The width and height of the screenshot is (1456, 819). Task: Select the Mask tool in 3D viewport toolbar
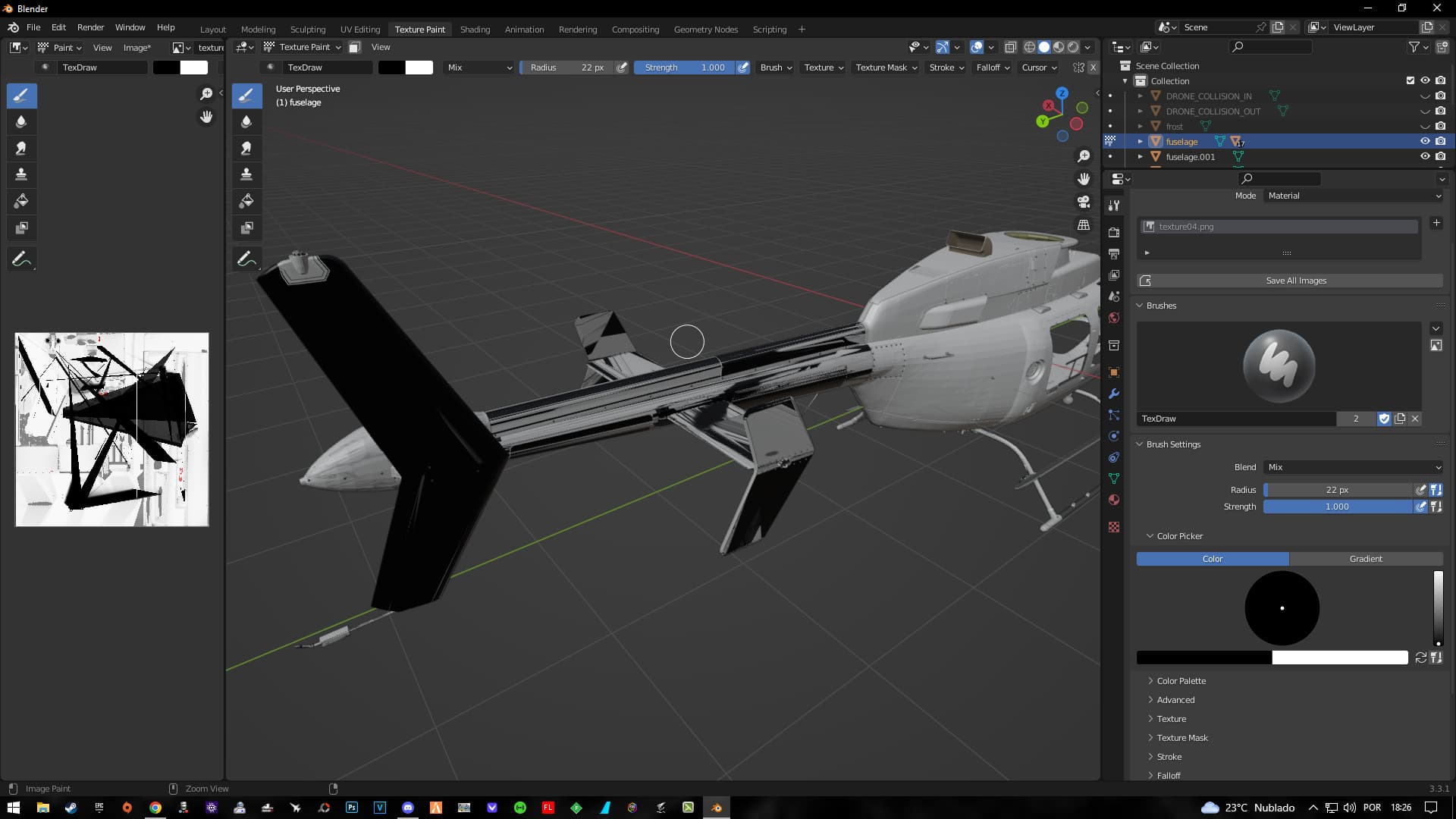point(246,227)
